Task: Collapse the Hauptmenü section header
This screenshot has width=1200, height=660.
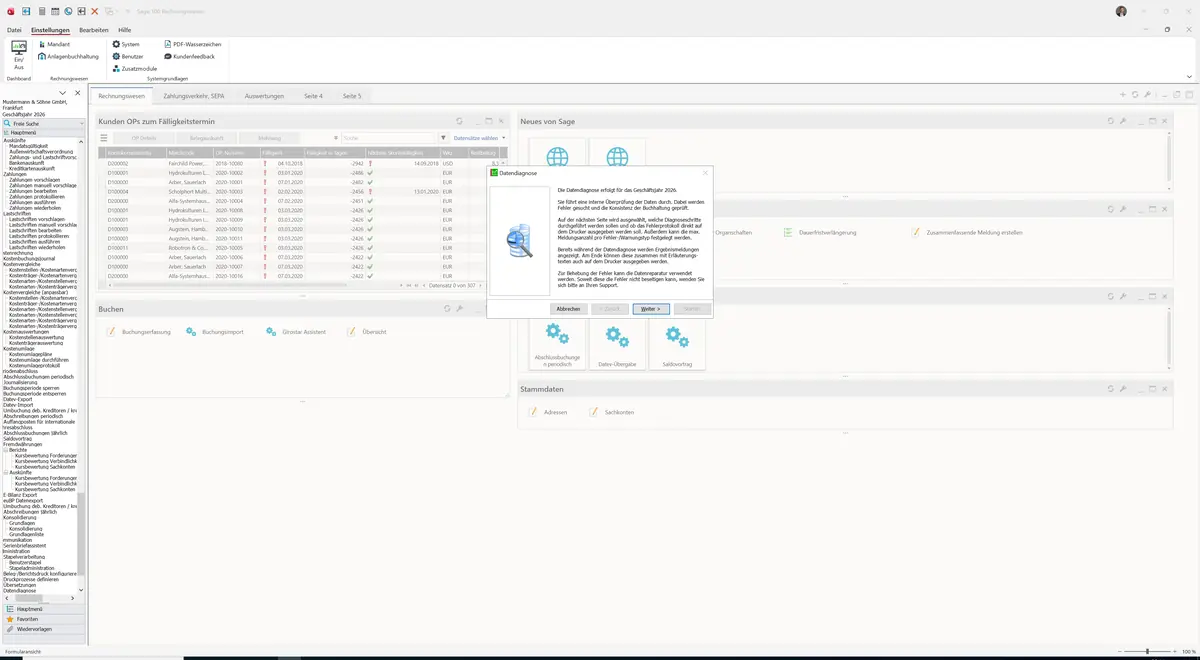Action: pyautogui.click(x=43, y=132)
